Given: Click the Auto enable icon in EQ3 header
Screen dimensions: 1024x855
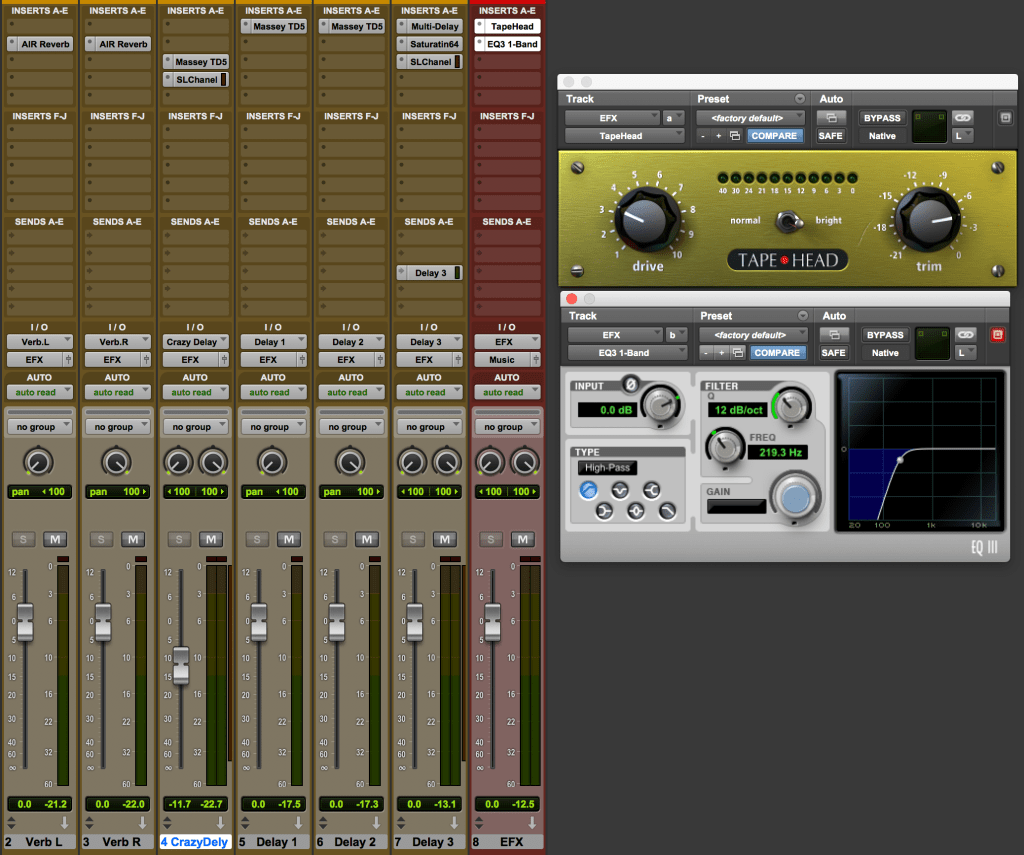Looking at the screenshot, I should coord(834,334).
